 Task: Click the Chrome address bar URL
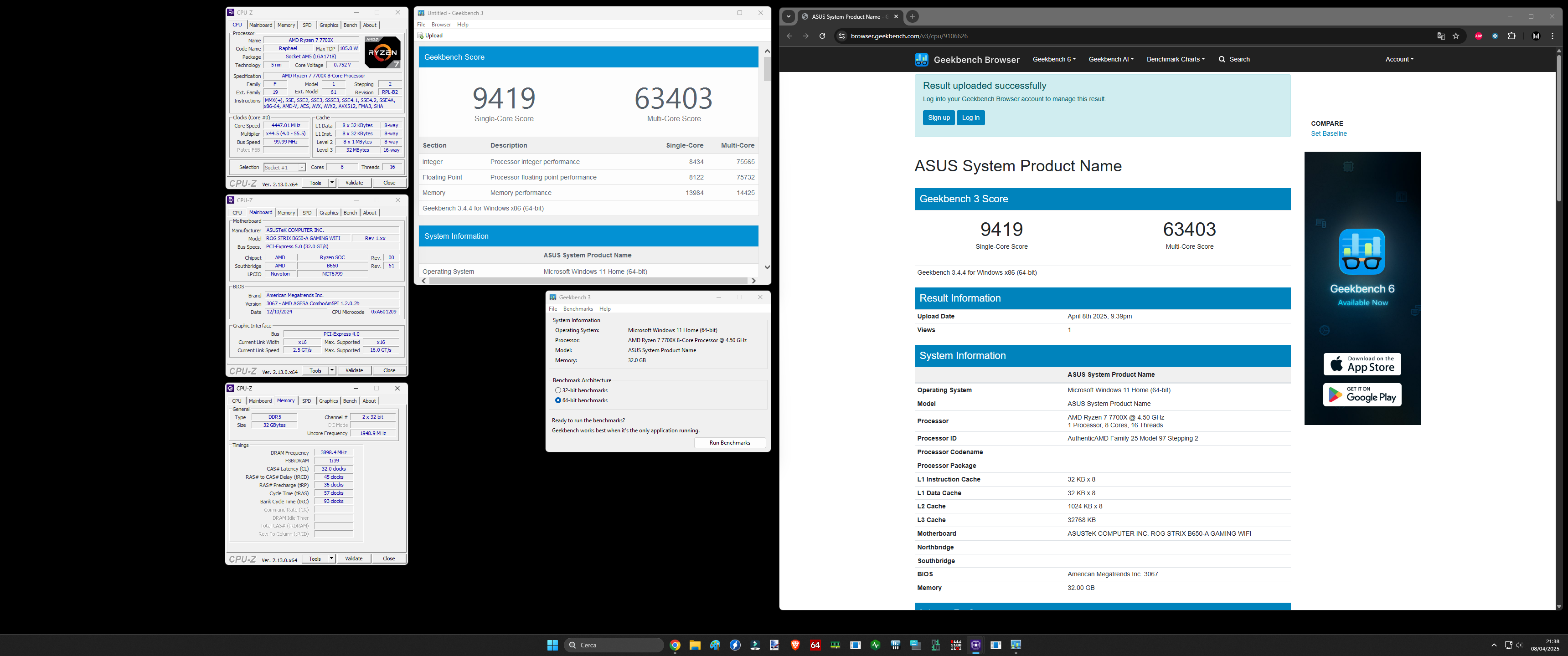(x=909, y=36)
